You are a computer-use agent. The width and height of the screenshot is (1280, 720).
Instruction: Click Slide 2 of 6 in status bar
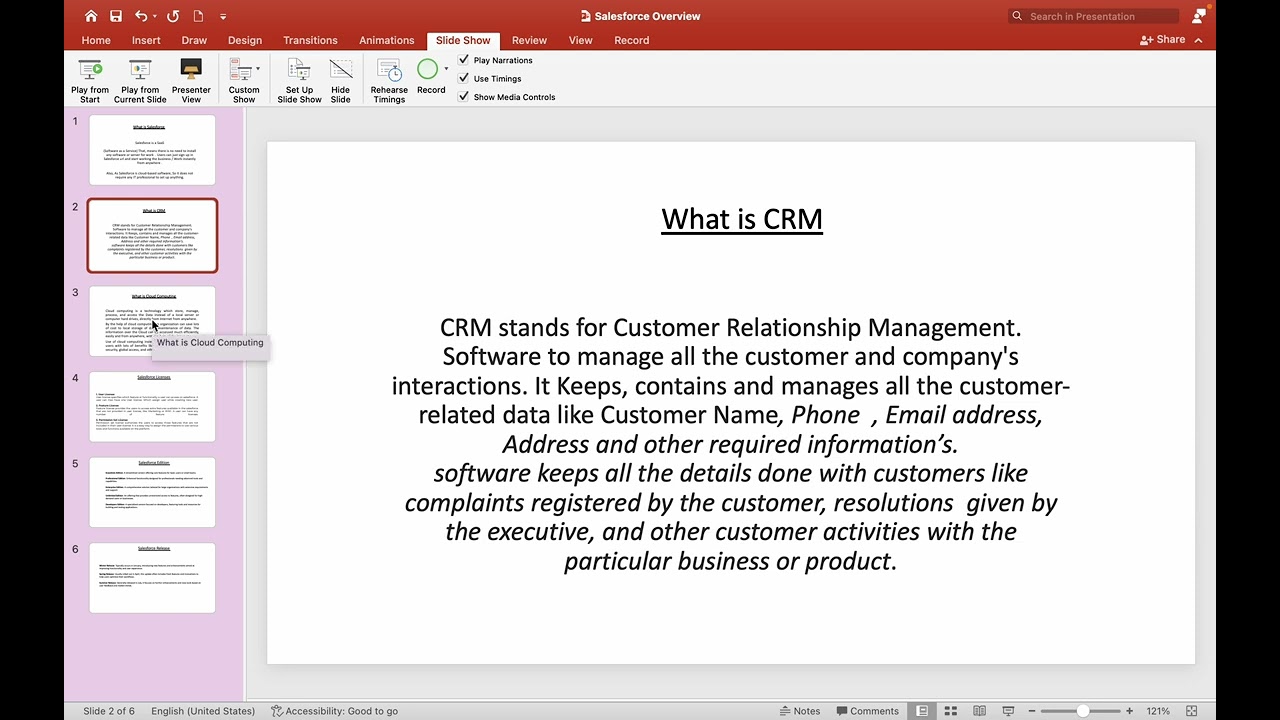coord(109,711)
